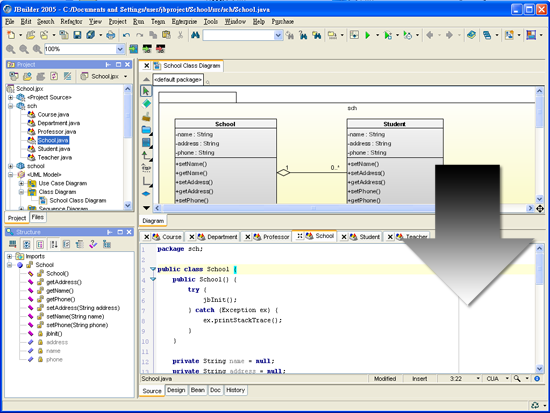Collapse the sch package tree node
The width and height of the screenshot is (550, 413).
pyautogui.click(x=11, y=106)
